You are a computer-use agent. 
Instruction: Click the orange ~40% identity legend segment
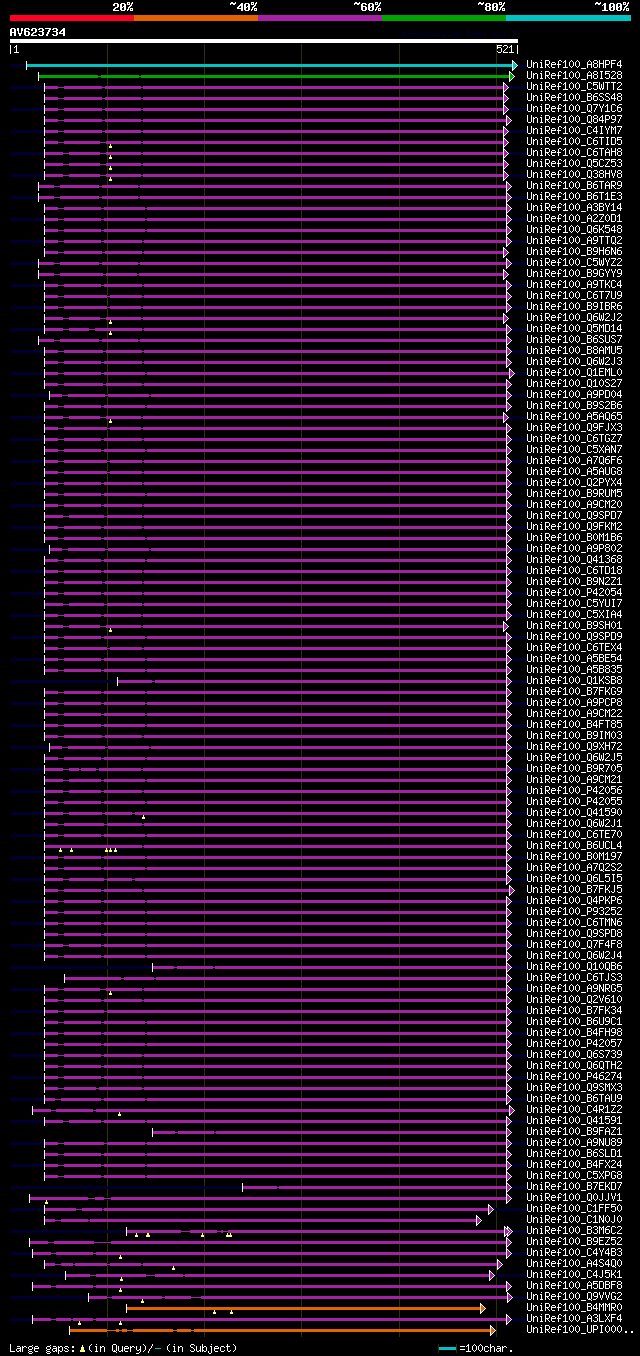[x=195, y=18]
